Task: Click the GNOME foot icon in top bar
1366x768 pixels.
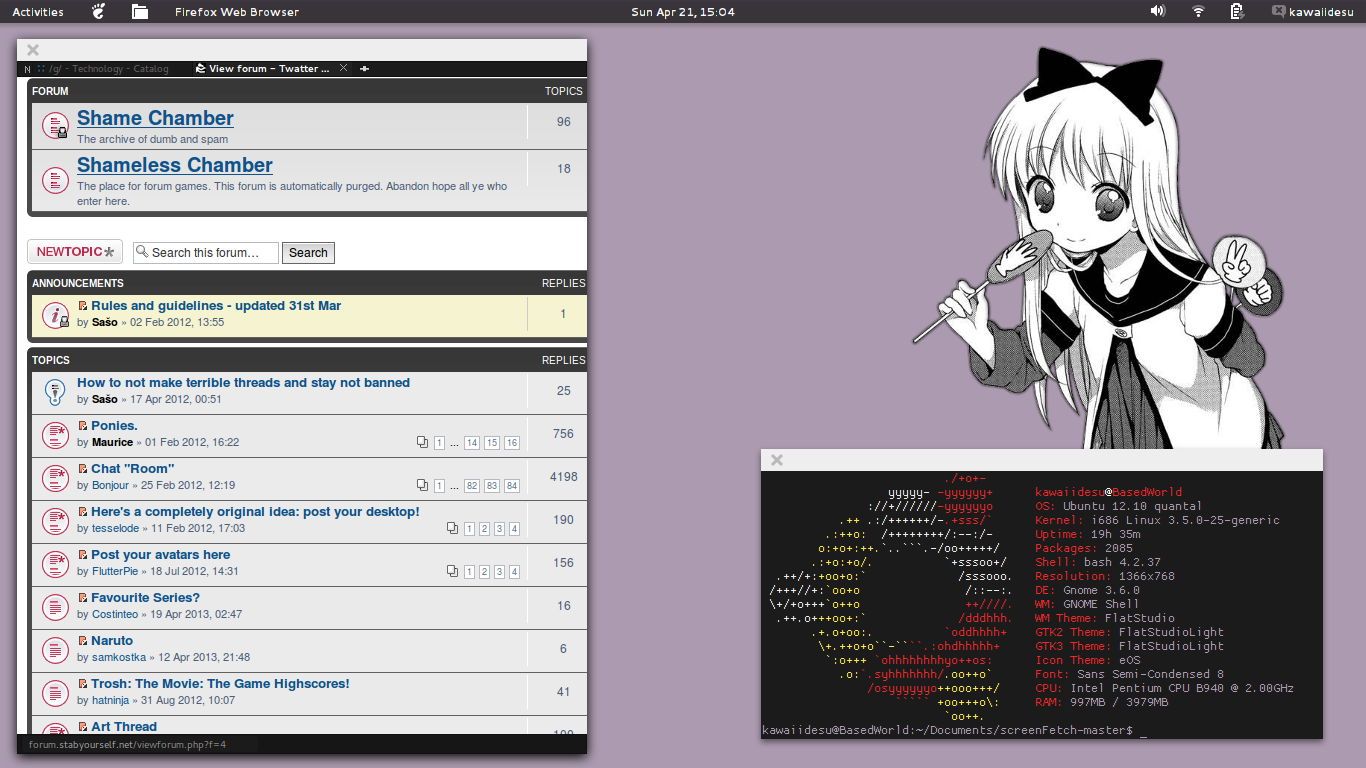Action: point(98,12)
